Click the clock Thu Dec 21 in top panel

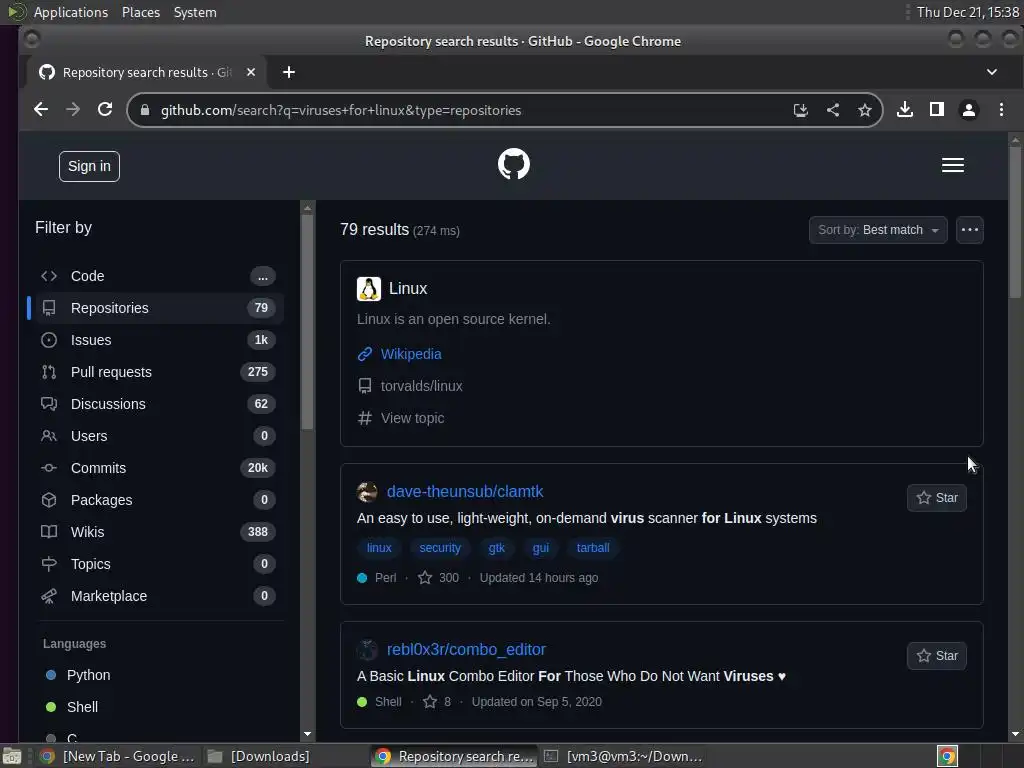click(x=968, y=12)
